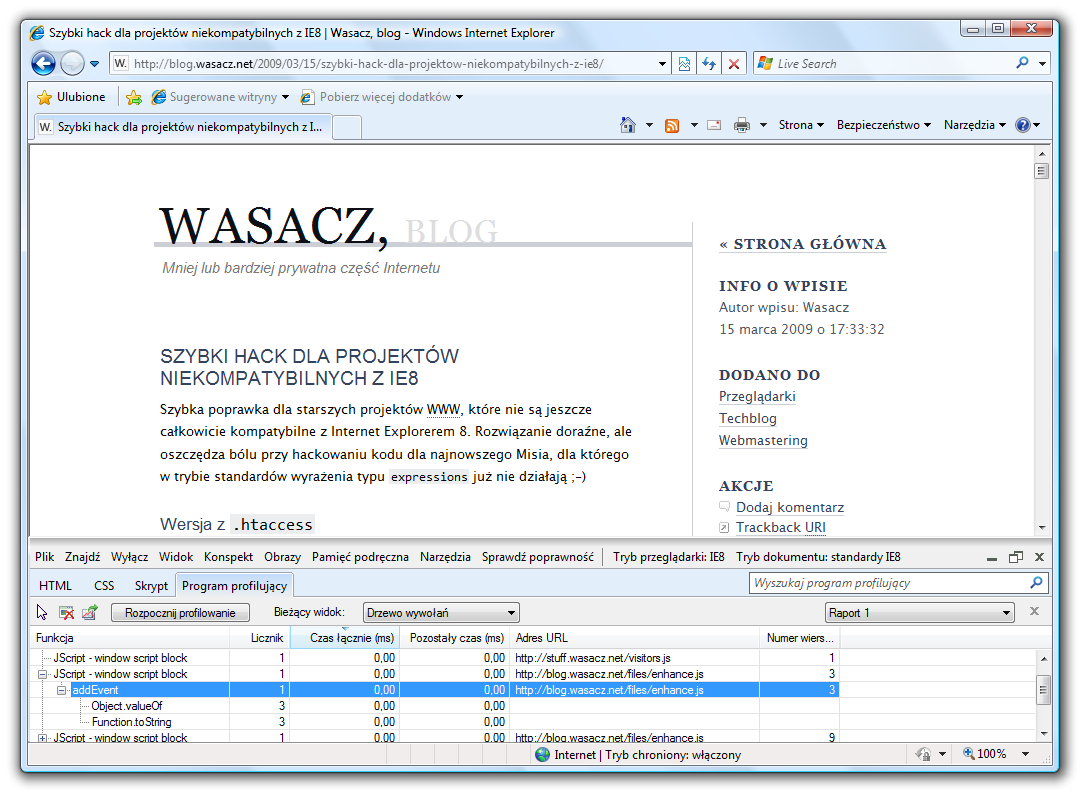Click the Live Search magnifier icon
Screen dimensions: 1080x794
coord(1022,63)
